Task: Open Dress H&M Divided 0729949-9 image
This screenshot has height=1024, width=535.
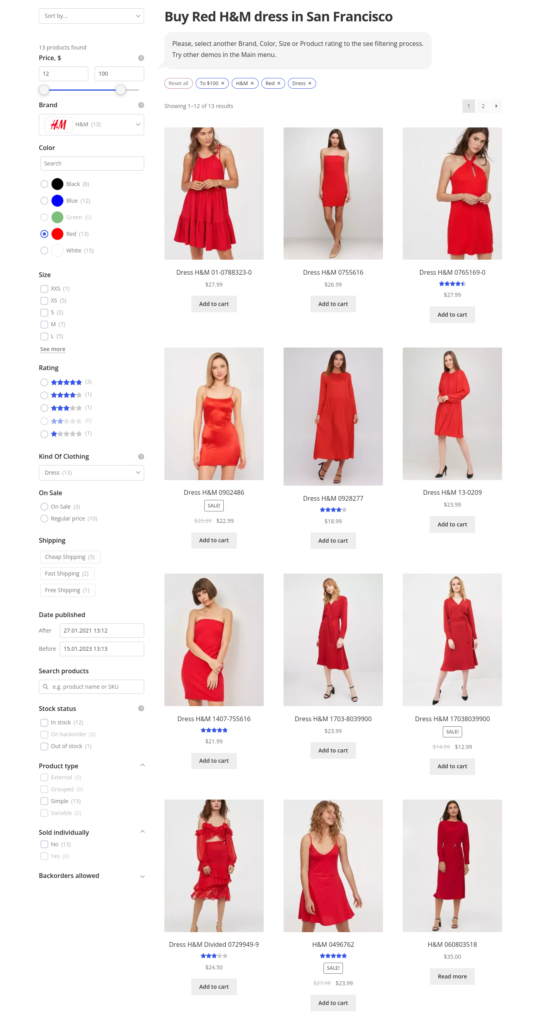Action: pyautogui.click(x=214, y=866)
